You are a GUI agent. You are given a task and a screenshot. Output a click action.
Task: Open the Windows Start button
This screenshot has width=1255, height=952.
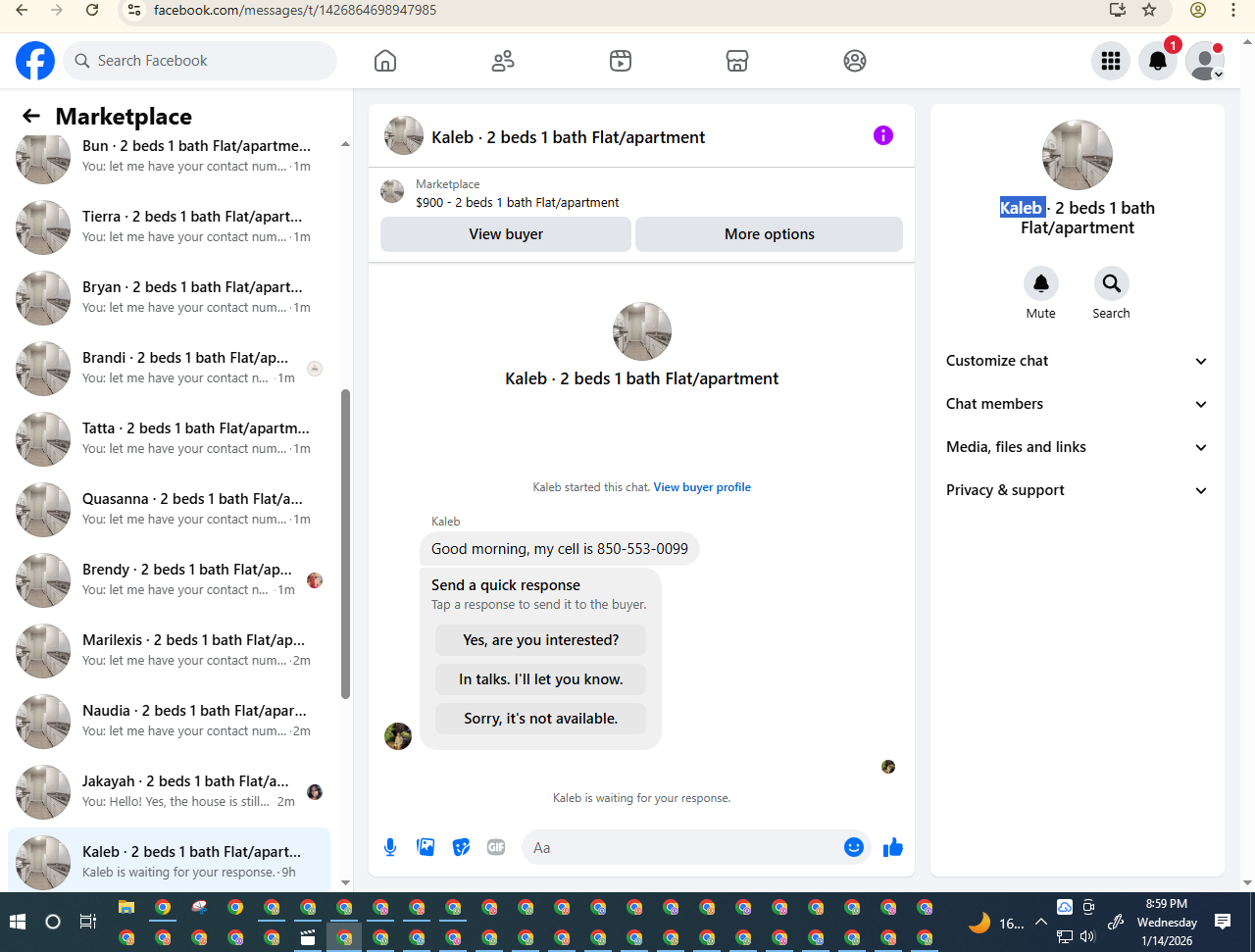17,922
